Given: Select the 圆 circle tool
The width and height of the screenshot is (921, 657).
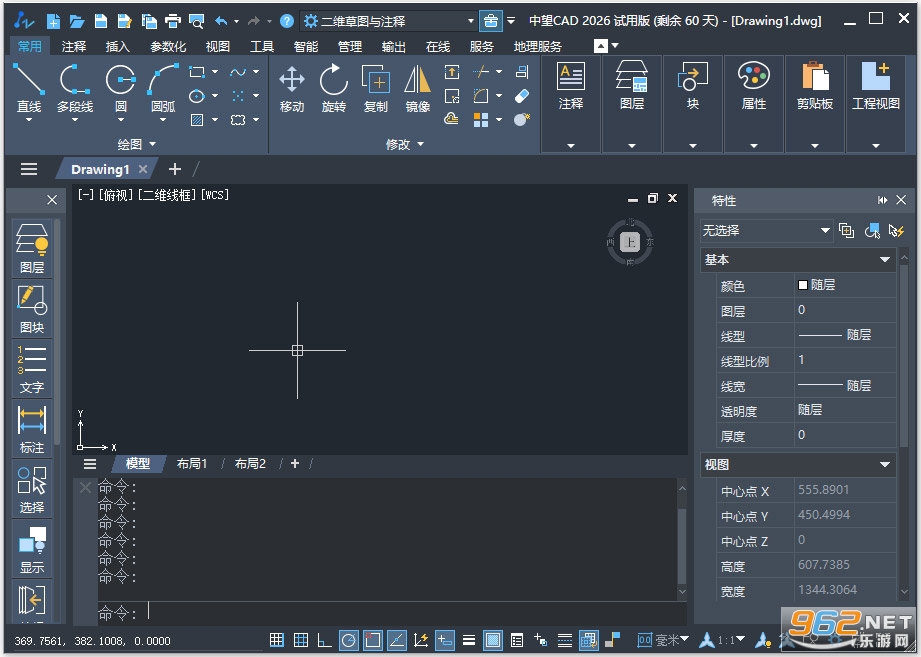Looking at the screenshot, I should point(120,88).
